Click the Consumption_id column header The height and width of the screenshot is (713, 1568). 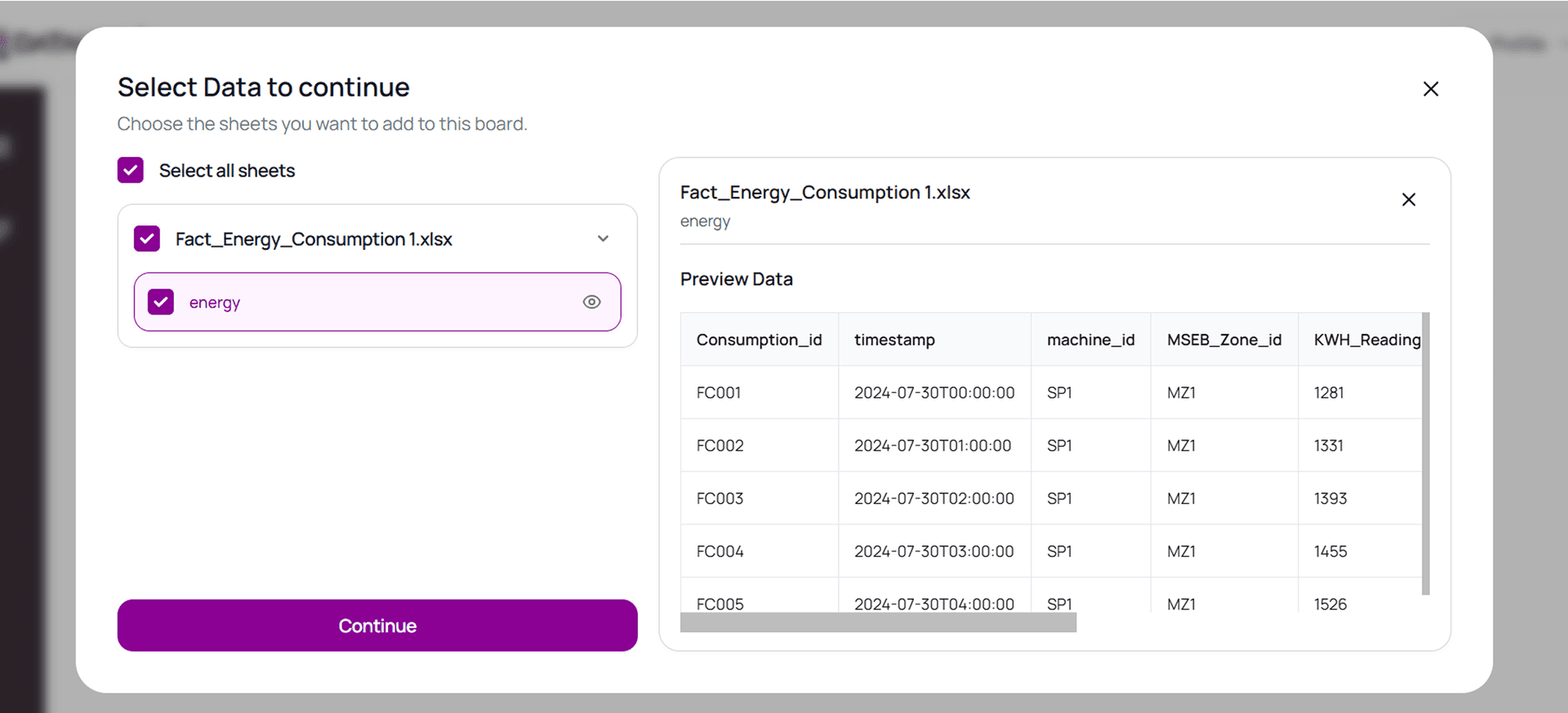coord(759,340)
